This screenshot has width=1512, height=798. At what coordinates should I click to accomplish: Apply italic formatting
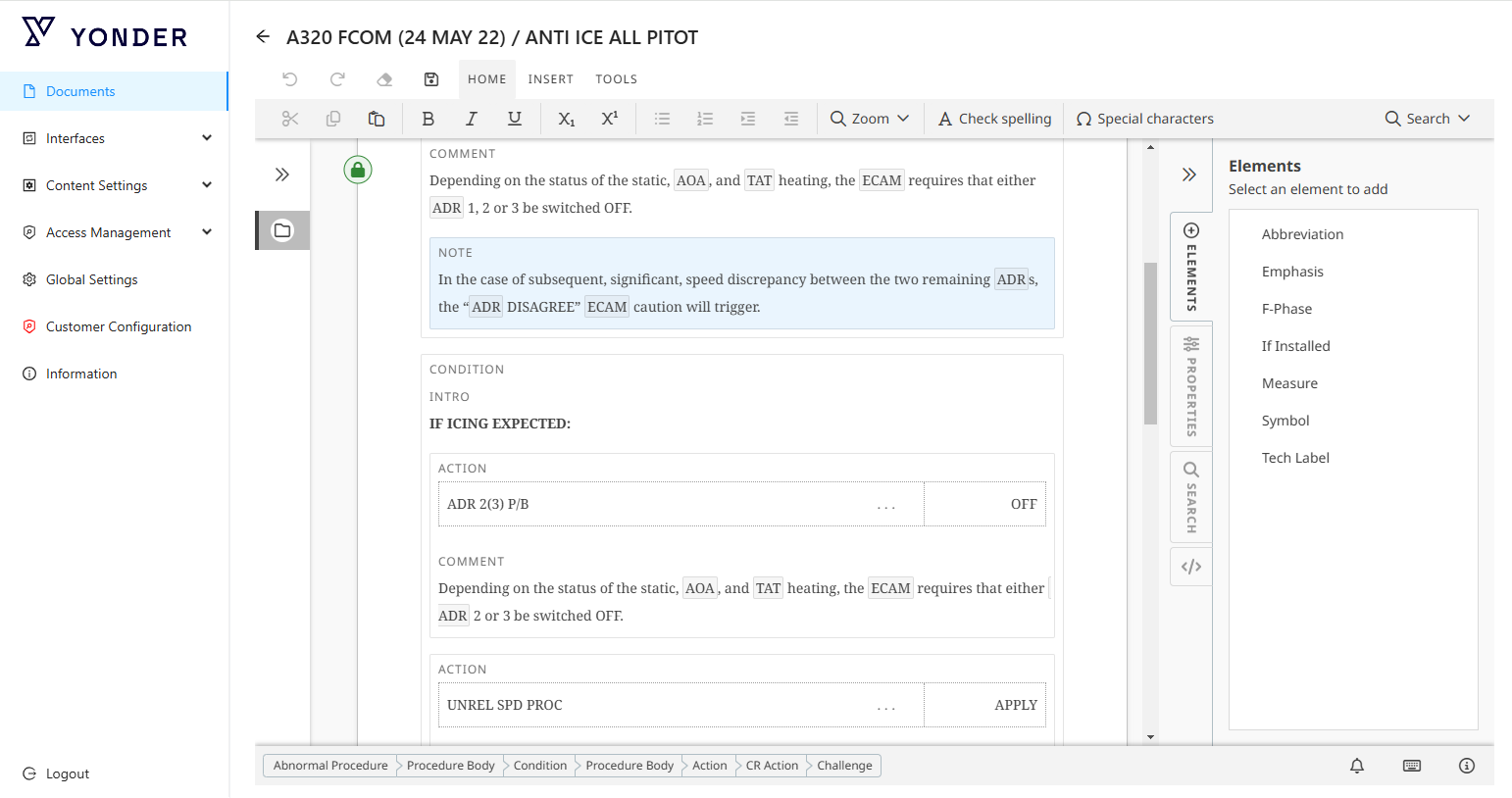(x=471, y=119)
